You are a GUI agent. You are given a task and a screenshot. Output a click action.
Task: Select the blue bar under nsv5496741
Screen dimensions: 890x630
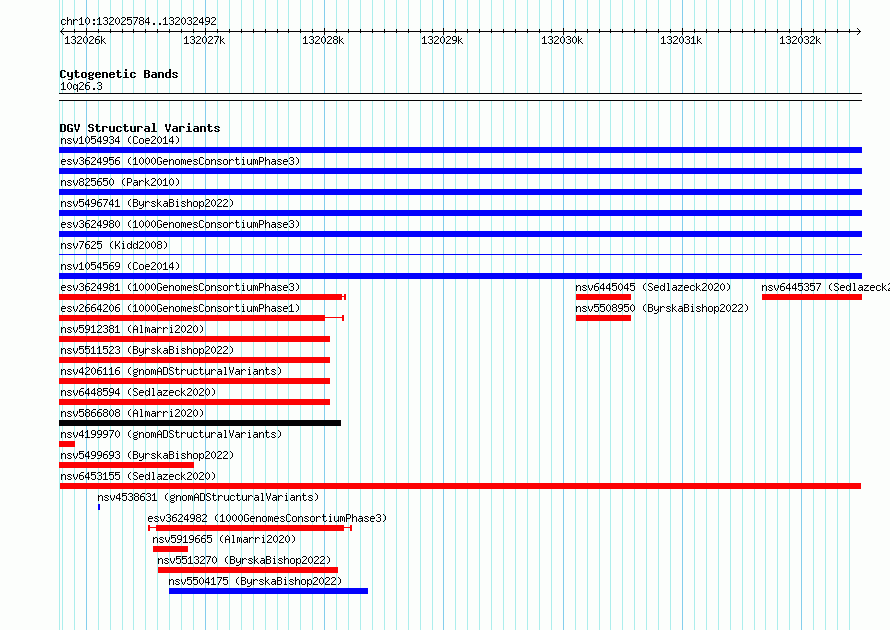click(460, 213)
